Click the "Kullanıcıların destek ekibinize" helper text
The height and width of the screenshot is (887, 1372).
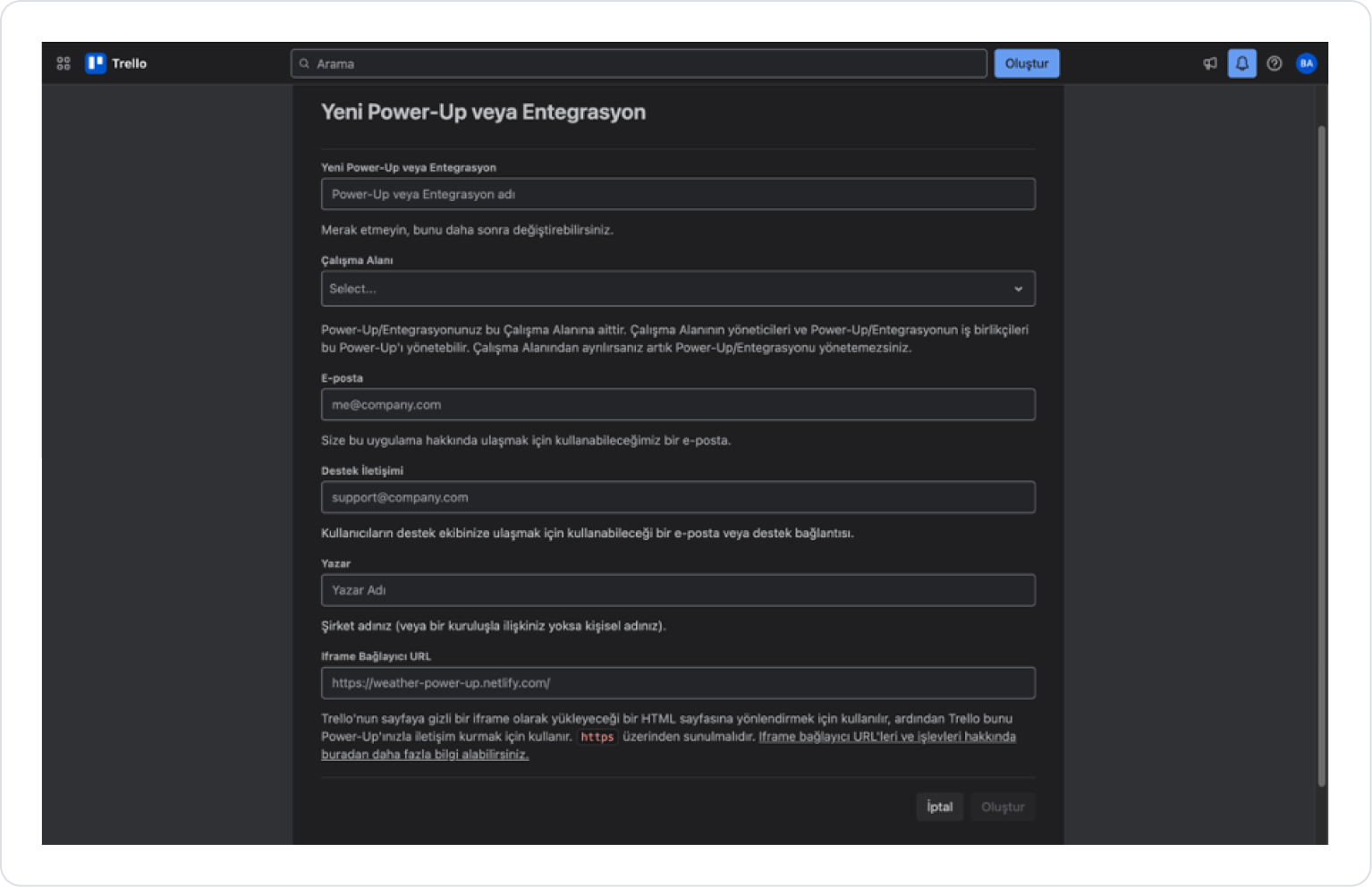588,533
